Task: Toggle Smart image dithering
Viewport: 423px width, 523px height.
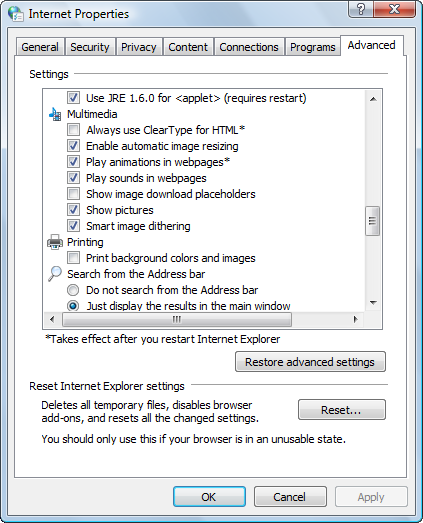Action: click(73, 226)
